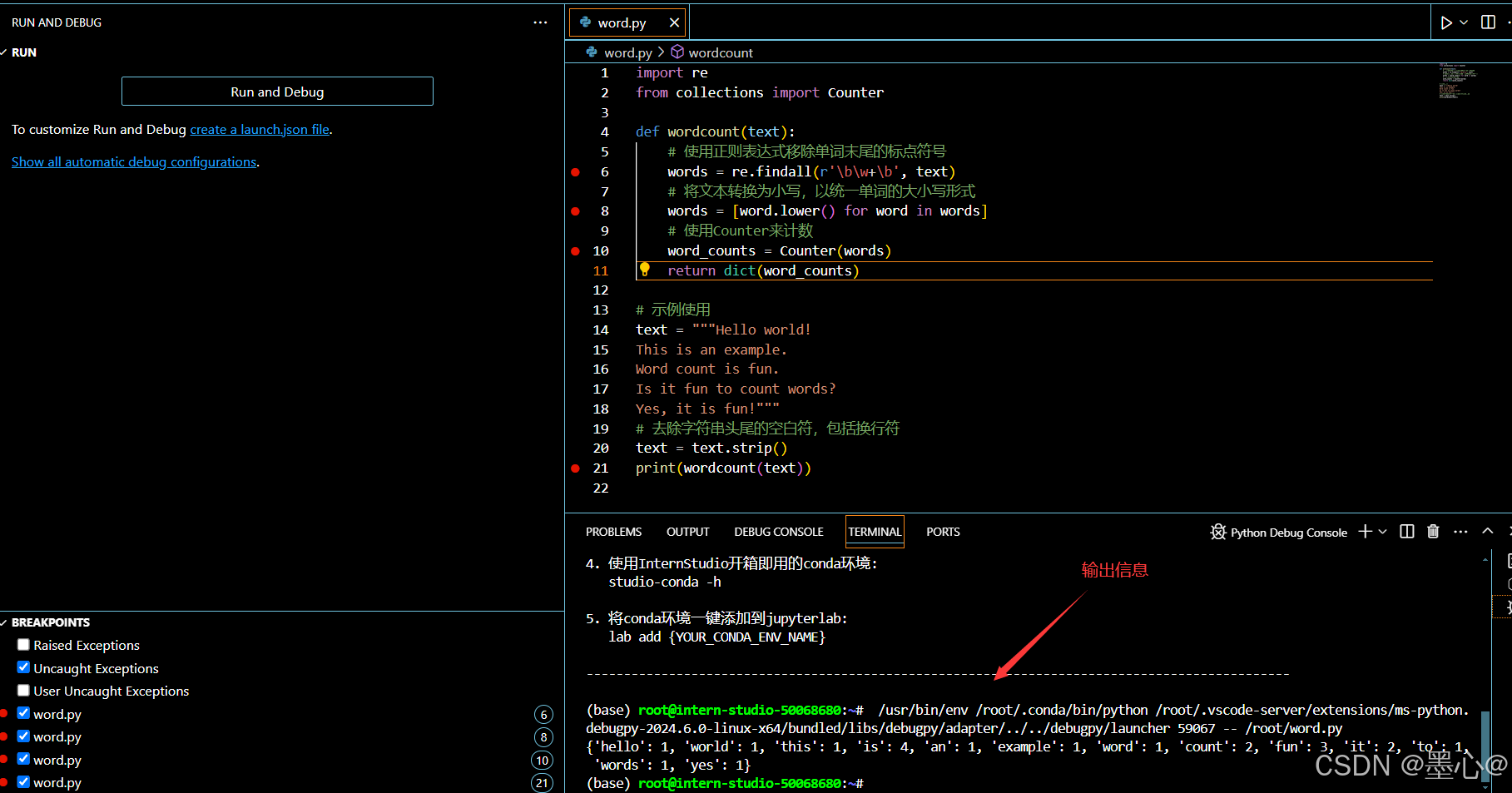Split the editor using the top-right icon
1512x793 pixels.
tap(1488, 22)
